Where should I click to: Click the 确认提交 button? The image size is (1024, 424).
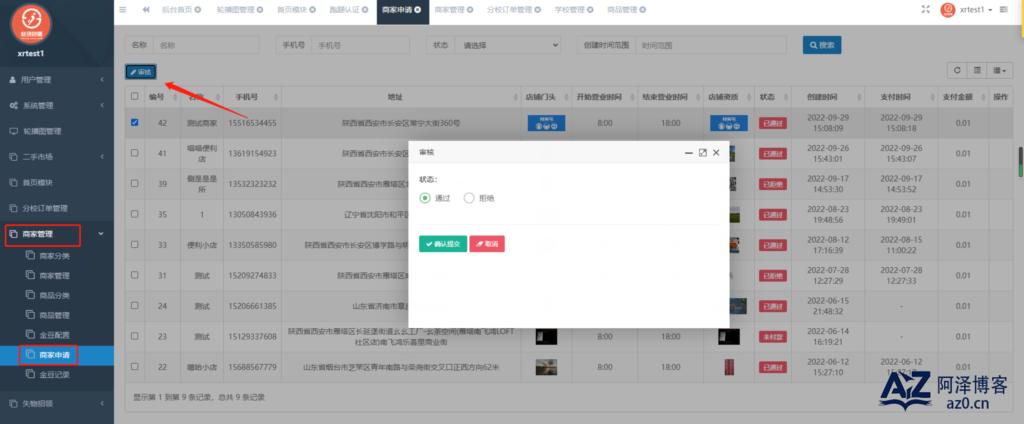point(443,244)
